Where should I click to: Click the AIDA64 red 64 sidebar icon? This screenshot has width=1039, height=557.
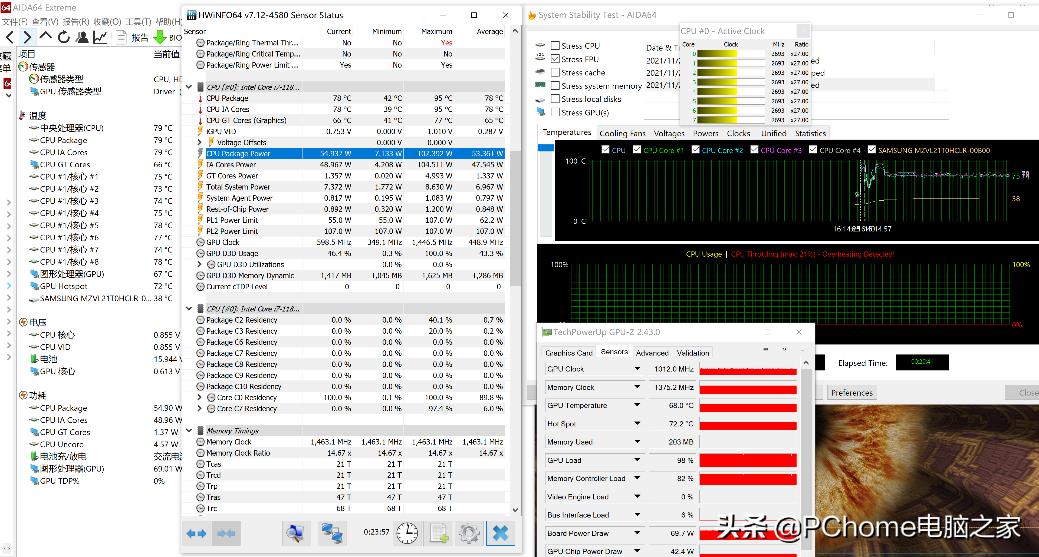[x=7, y=83]
